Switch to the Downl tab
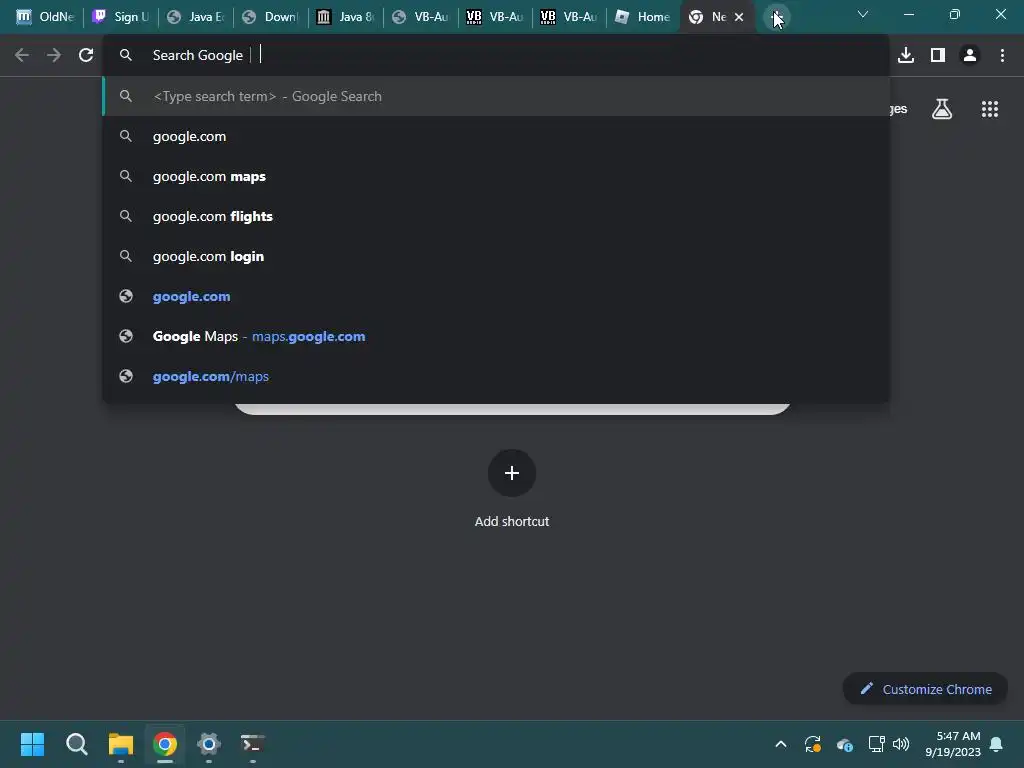Viewport: 1024px width, 768px height. pyautogui.click(x=270, y=17)
